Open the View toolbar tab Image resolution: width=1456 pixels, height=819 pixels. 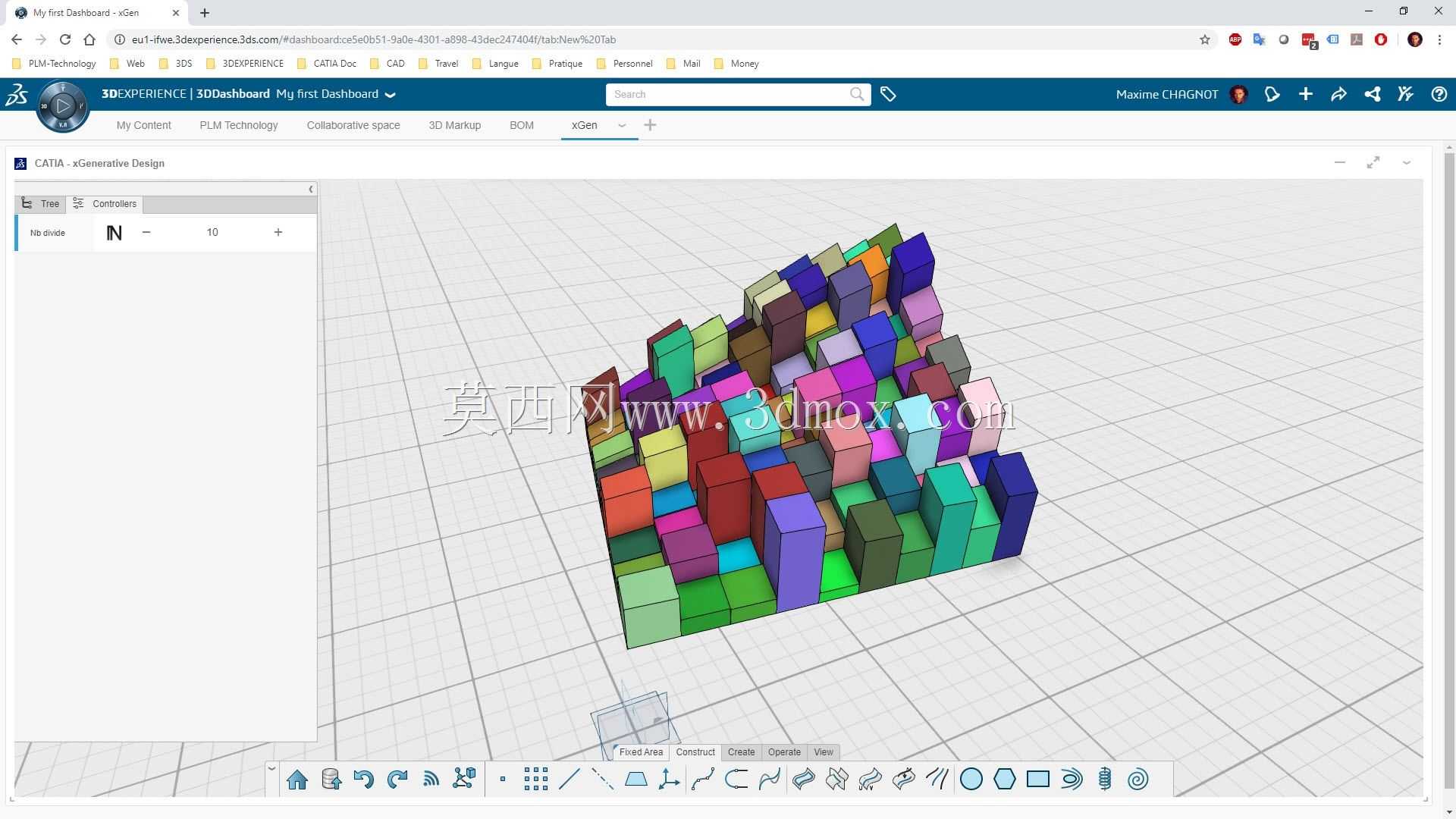coord(824,752)
